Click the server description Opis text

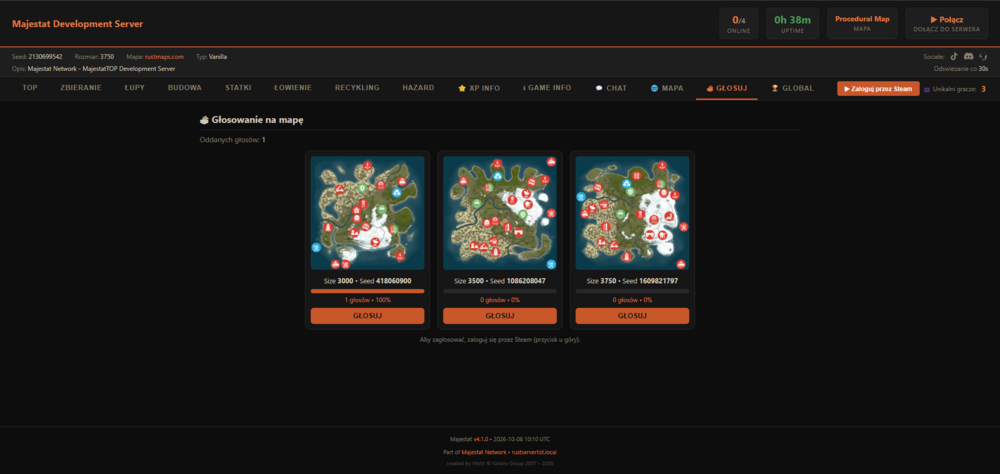pos(94,68)
